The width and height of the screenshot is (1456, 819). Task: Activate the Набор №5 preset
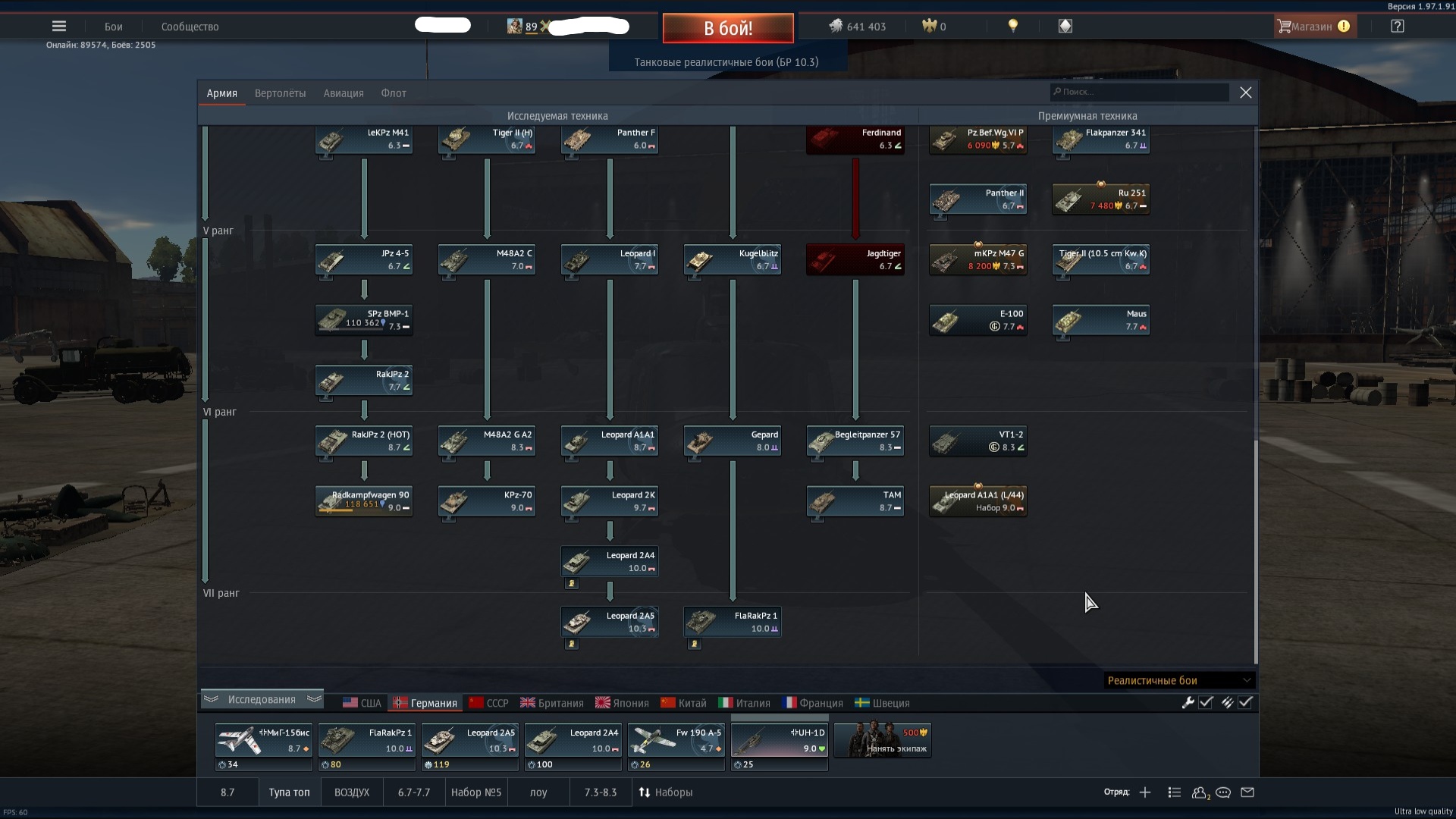[476, 792]
